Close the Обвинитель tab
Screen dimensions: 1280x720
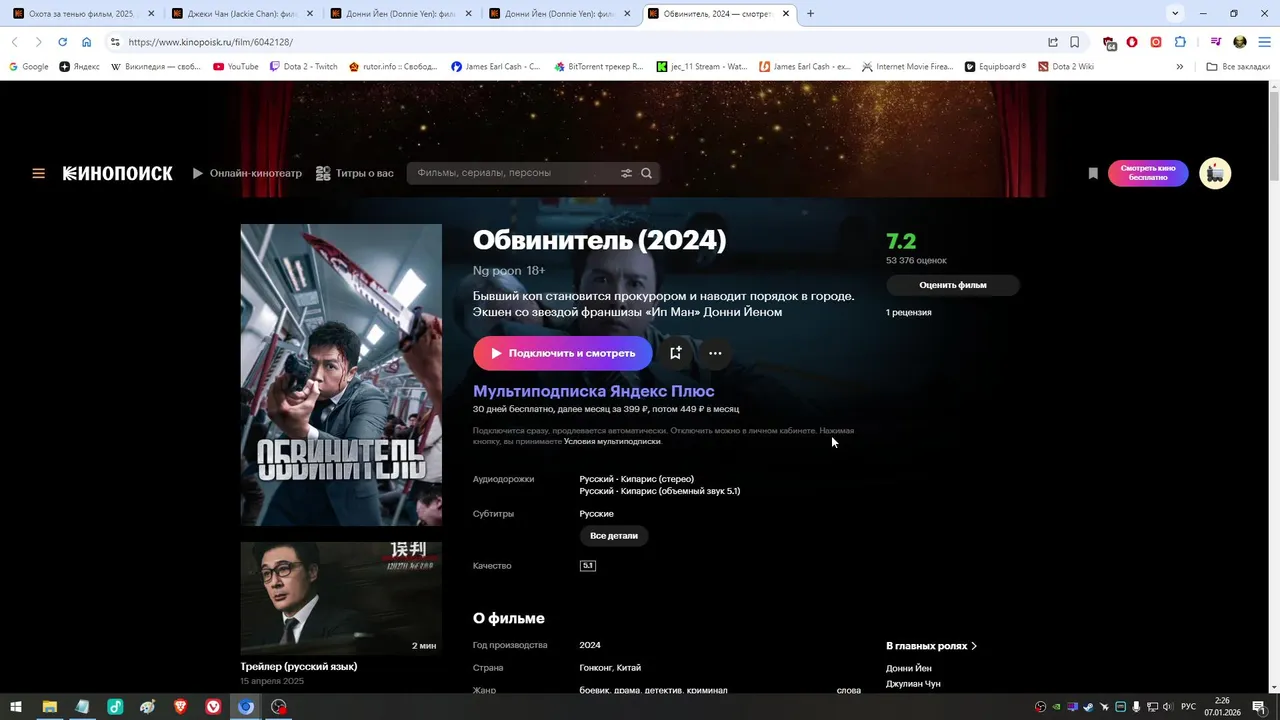click(786, 14)
